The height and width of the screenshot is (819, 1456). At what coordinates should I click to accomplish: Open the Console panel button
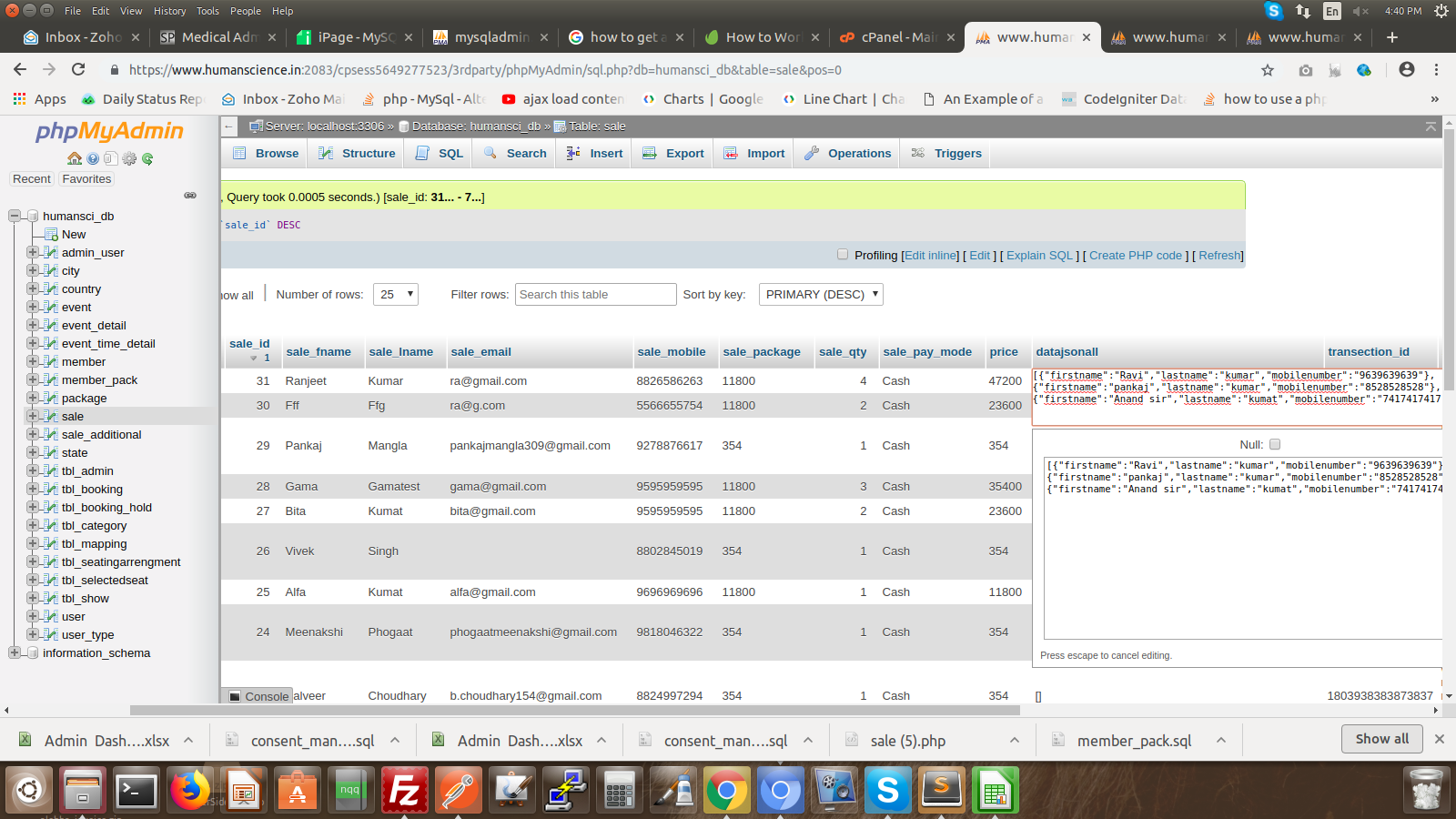pyautogui.click(x=258, y=696)
